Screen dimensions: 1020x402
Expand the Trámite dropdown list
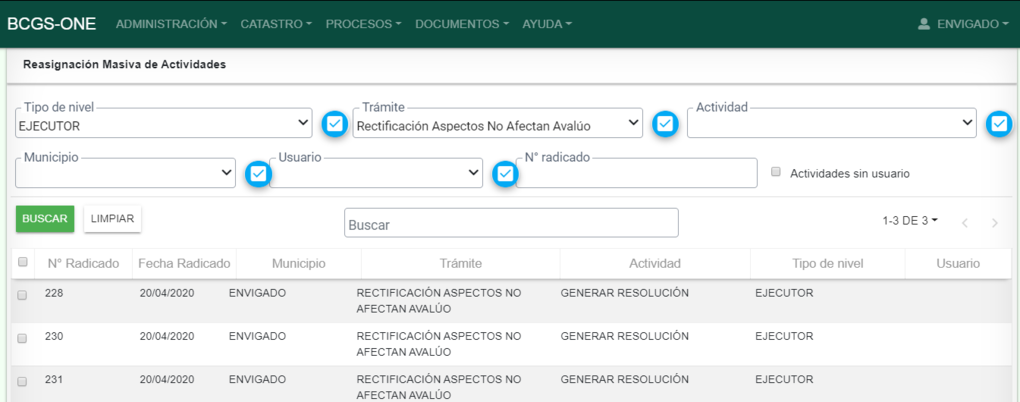point(497,124)
